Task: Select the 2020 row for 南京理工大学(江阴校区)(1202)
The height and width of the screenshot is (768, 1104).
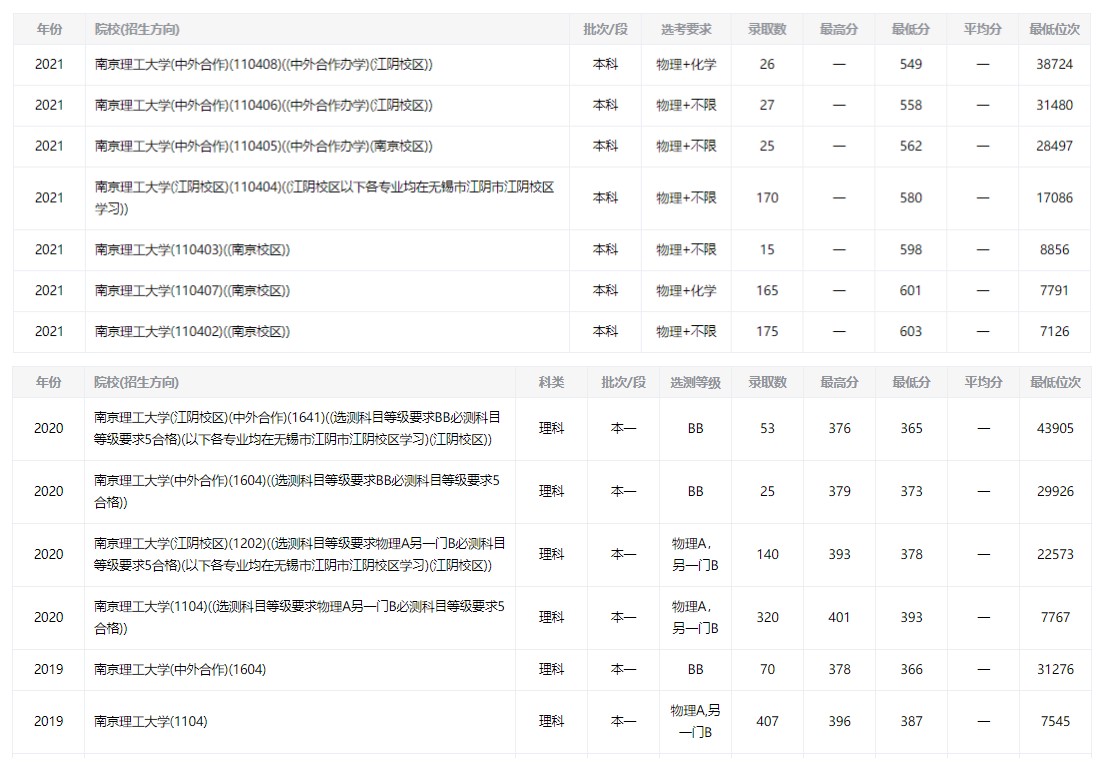Action: pyautogui.click(x=551, y=555)
